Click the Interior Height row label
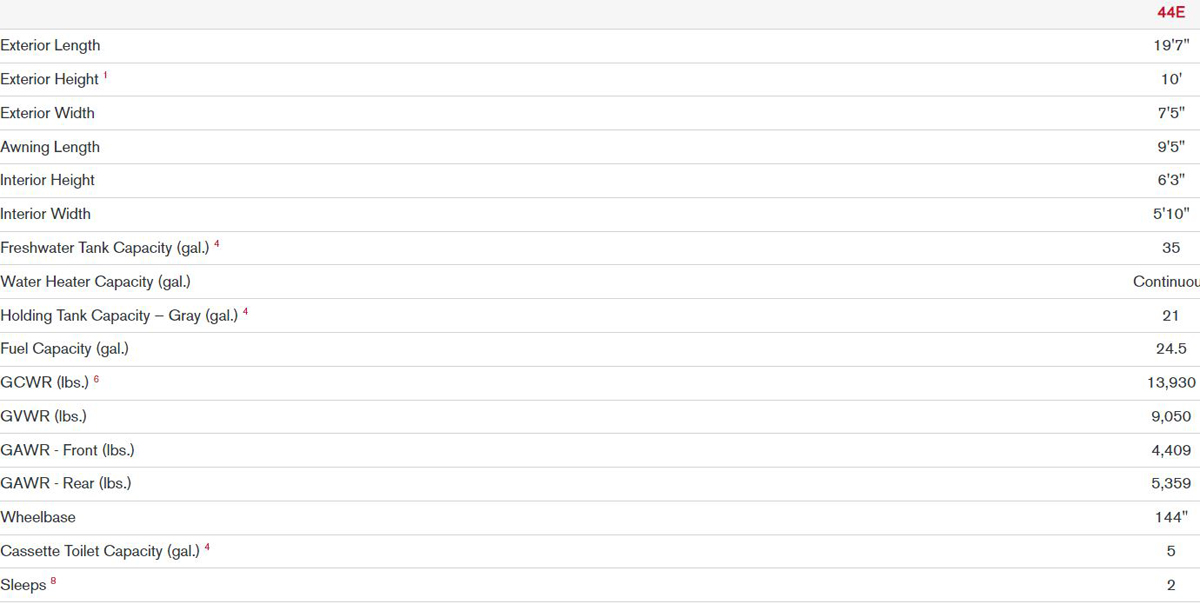The width and height of the screenshot is (1200, 604). click(x=47, y=180)
